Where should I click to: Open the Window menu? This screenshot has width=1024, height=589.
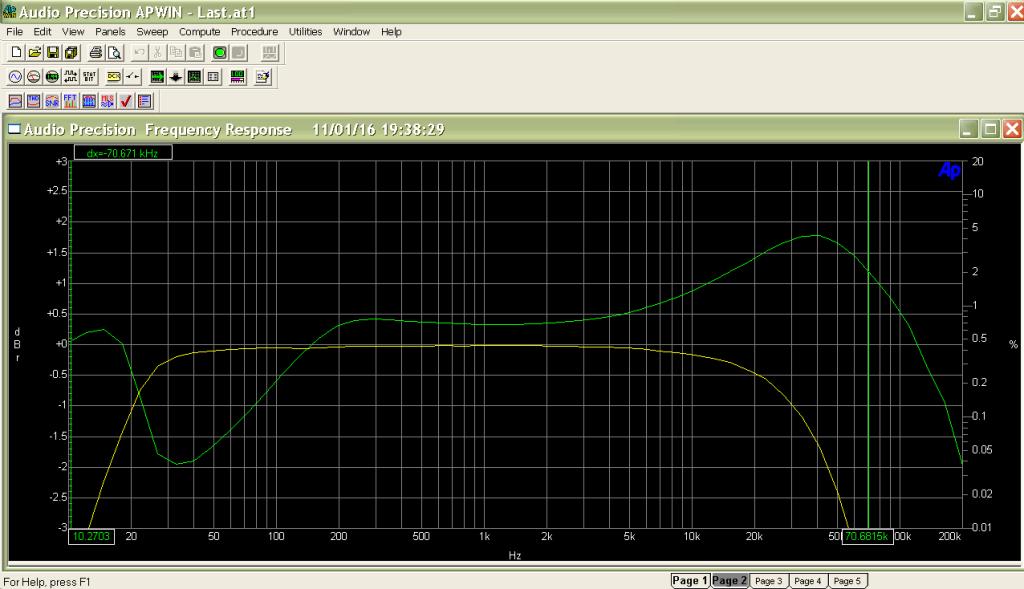351,31
